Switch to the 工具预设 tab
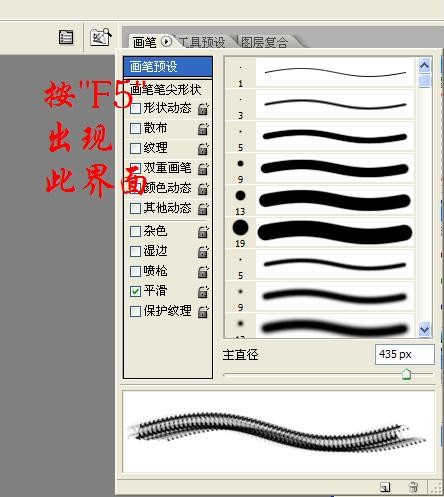This screenshot has height=497, width=444. pos(202,42)
